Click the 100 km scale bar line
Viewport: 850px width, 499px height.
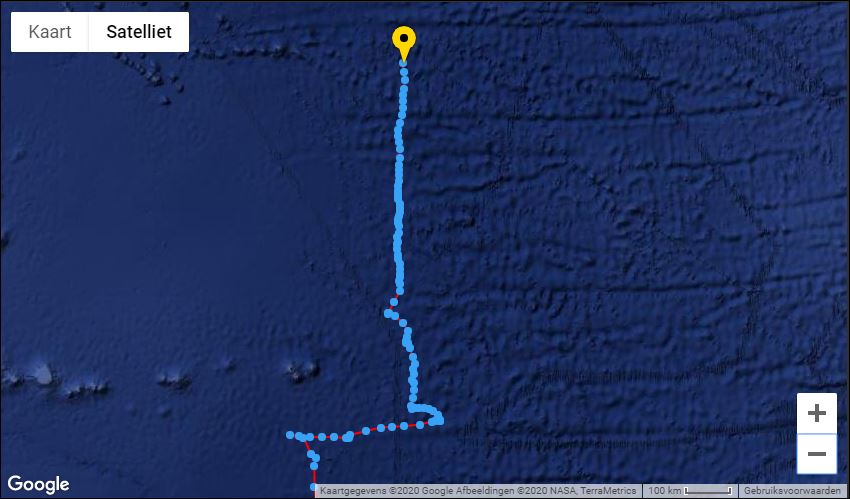pyautogui.click(x=708, y=491)
